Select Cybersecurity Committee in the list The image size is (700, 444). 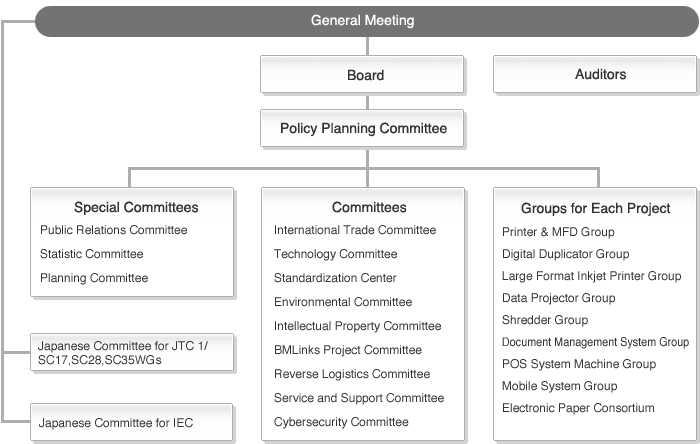(x=341, y=422)
